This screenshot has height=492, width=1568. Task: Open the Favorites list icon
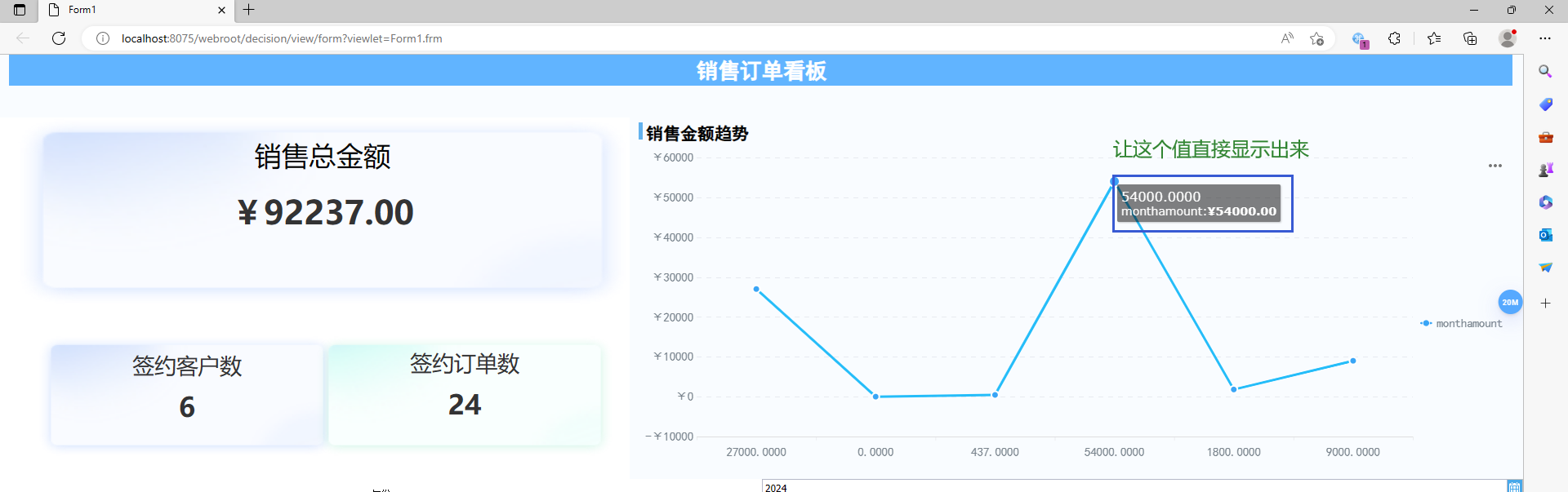coord(1433,38)
